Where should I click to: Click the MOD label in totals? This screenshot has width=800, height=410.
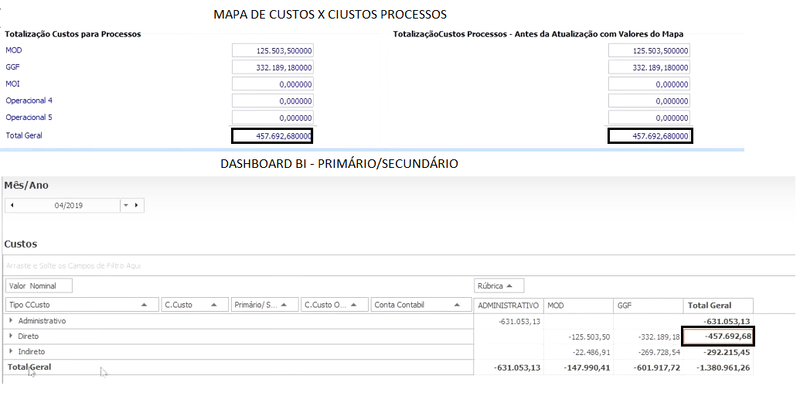click(14, 50)
